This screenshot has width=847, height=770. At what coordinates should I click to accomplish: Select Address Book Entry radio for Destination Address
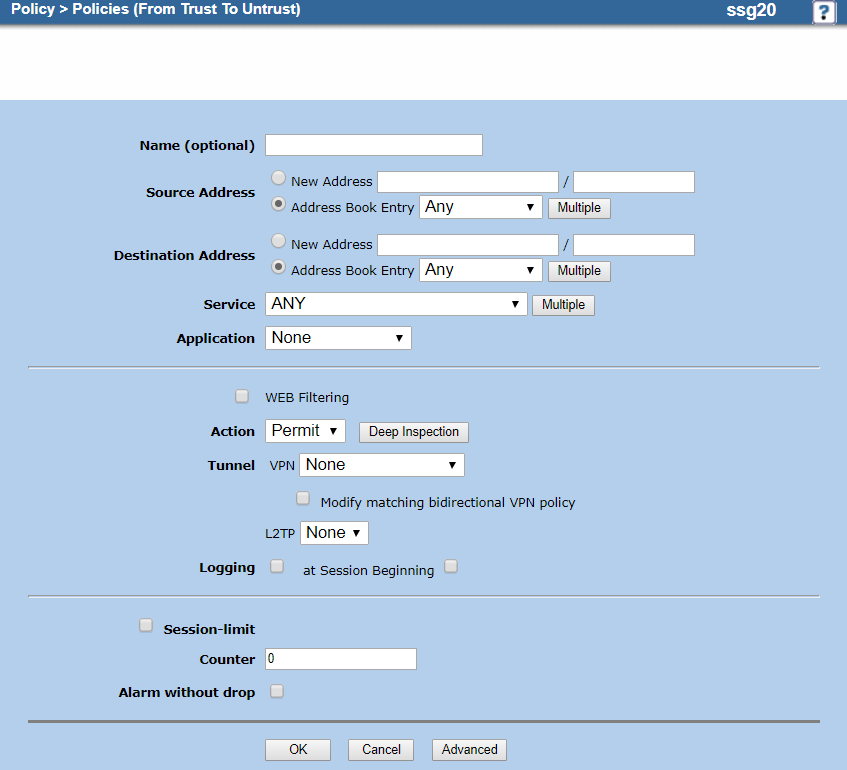click(279, 268)
